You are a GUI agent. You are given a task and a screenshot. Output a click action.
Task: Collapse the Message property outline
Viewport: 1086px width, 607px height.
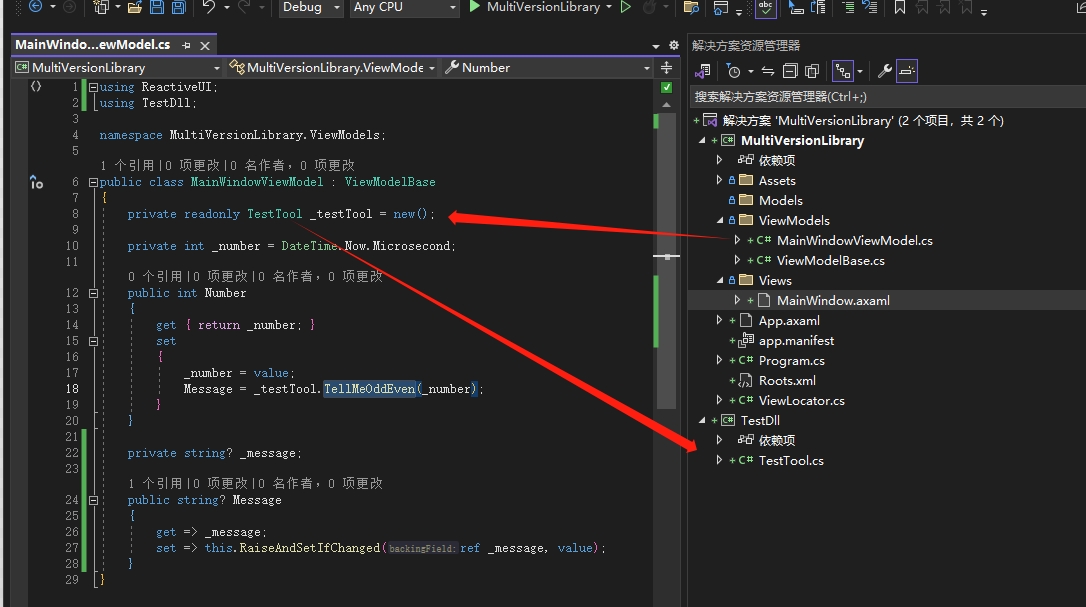tap(93, 500)
